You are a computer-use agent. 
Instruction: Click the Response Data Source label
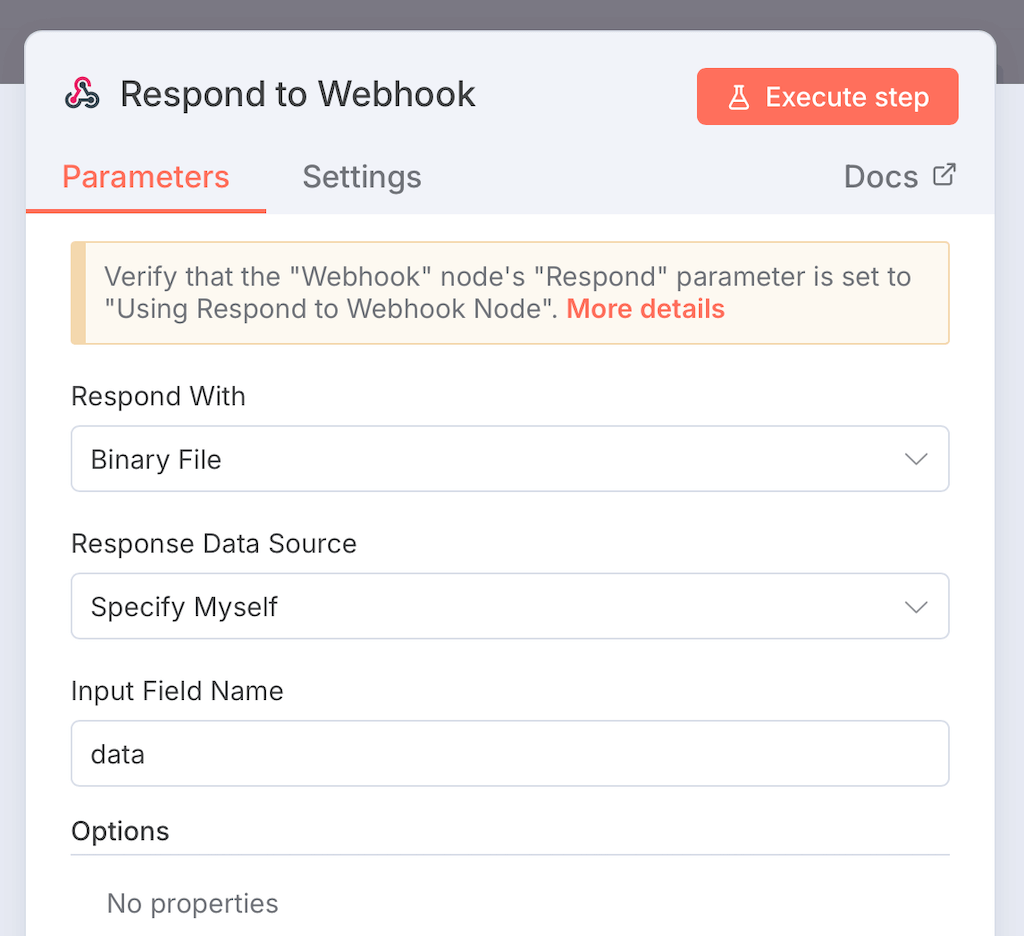pyautogui.click(x=214, y=543)
